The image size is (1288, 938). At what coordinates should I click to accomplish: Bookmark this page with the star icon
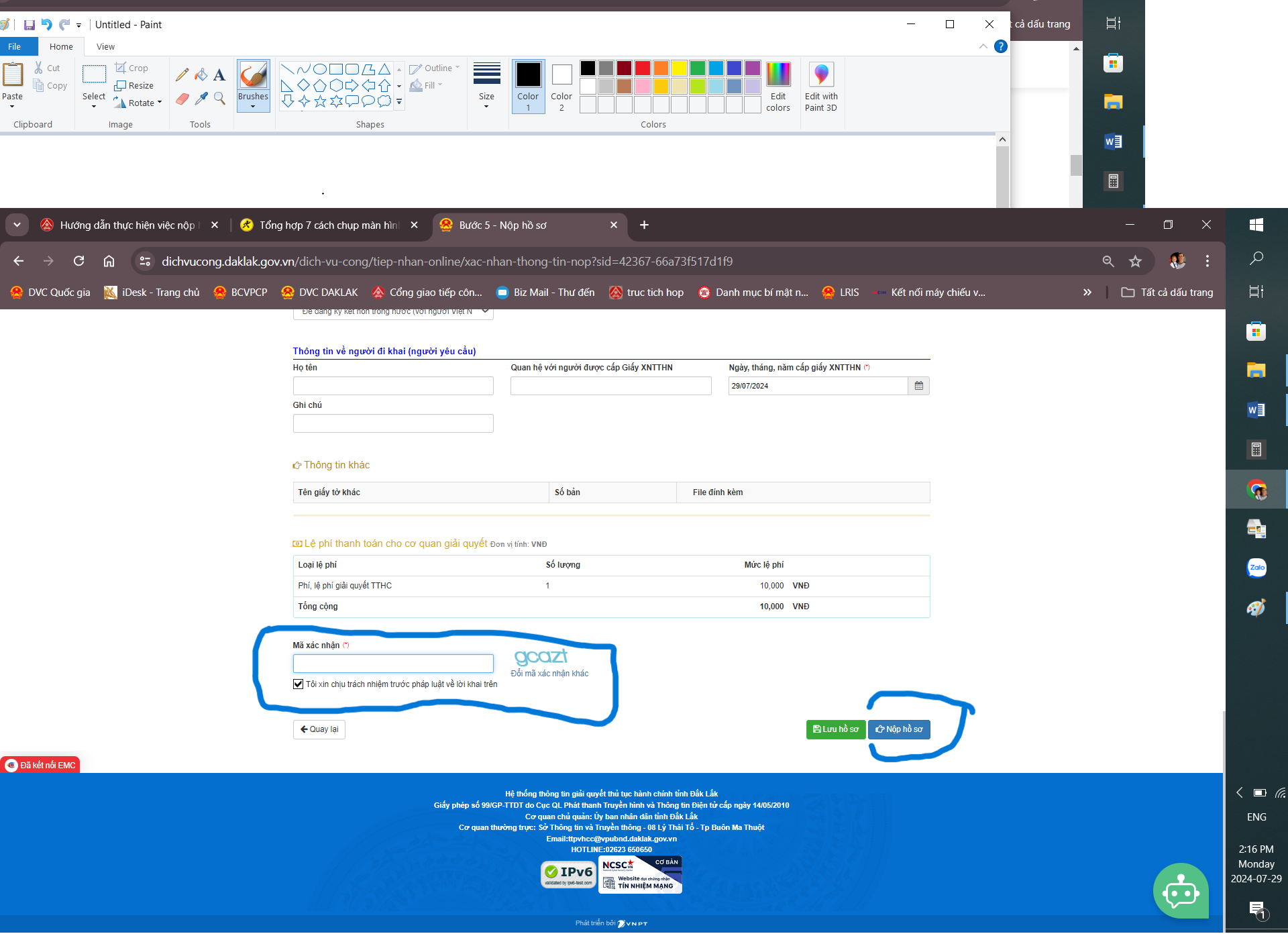(x=1135, y=261)
